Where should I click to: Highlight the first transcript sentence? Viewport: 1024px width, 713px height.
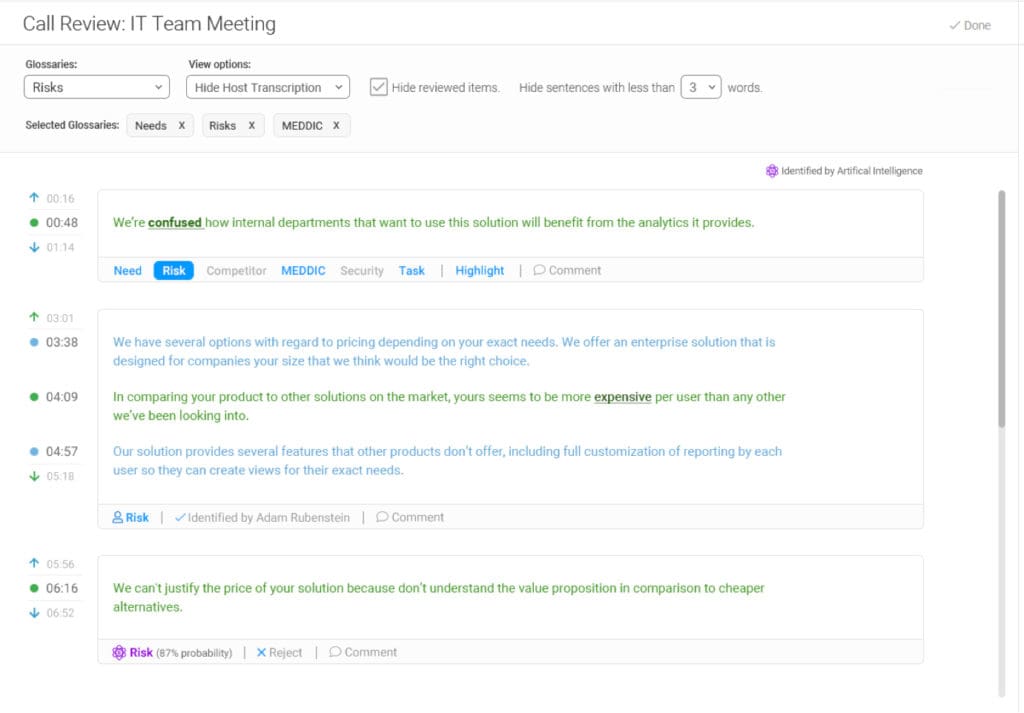click(479, 270)
